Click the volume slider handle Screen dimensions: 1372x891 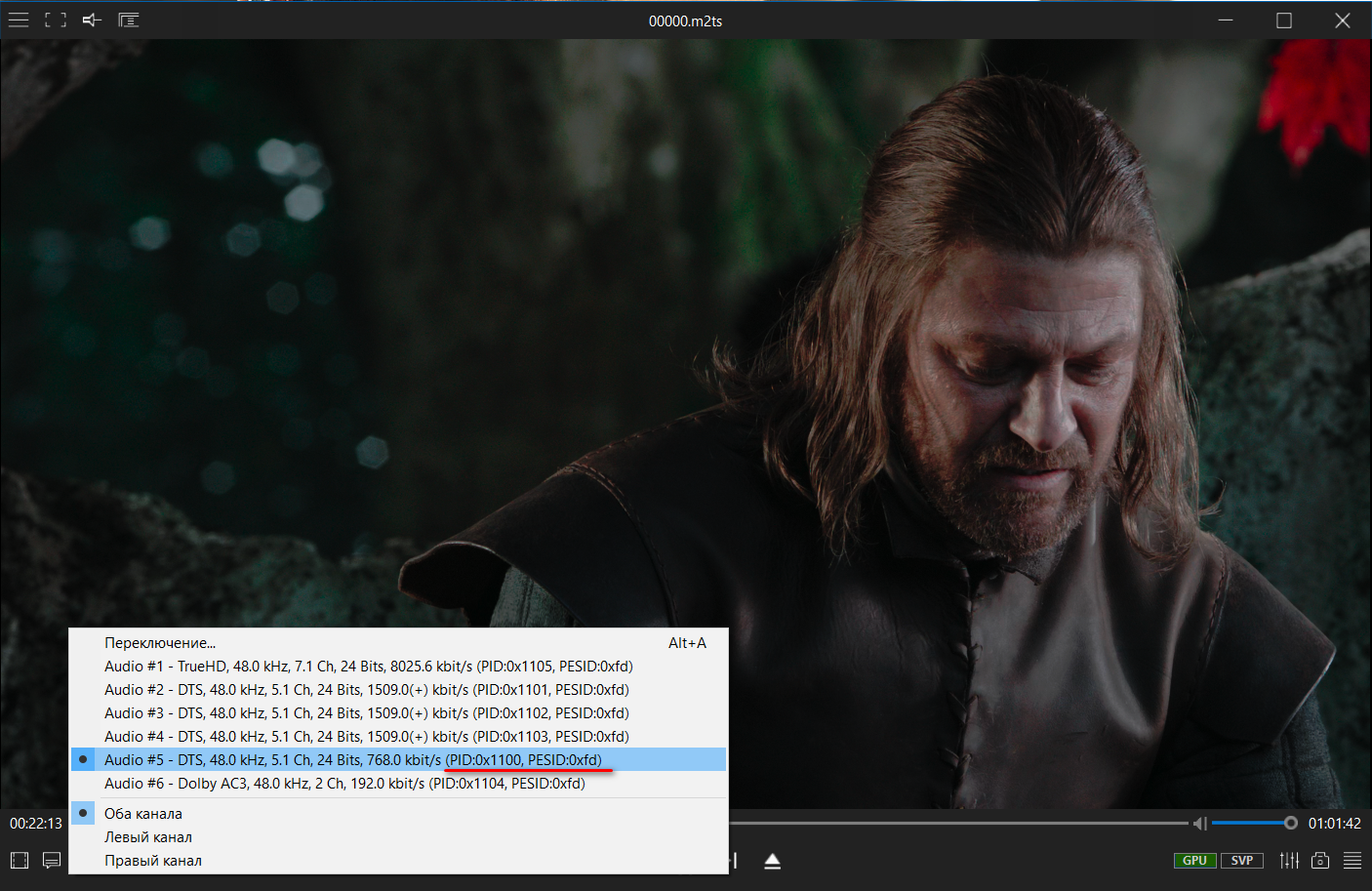pos(1290,824)
